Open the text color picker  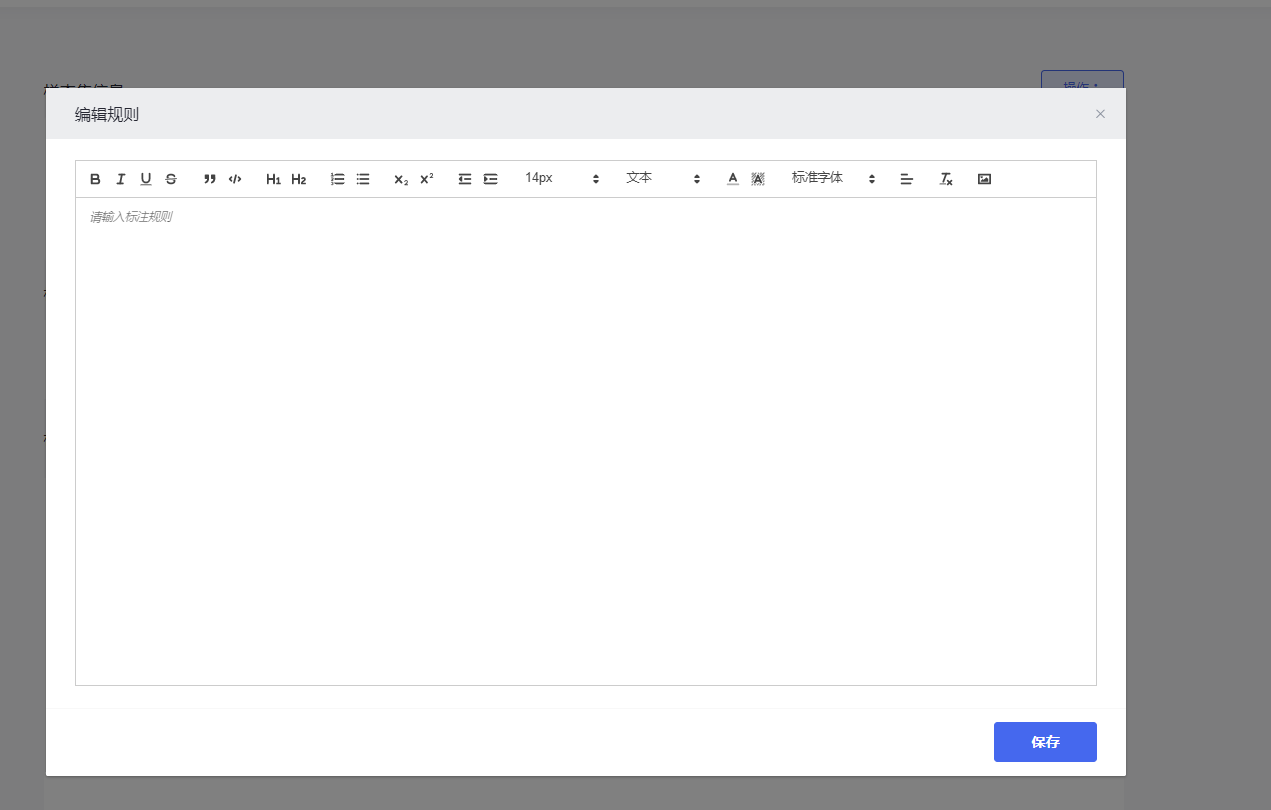click(x=733, y=179)
